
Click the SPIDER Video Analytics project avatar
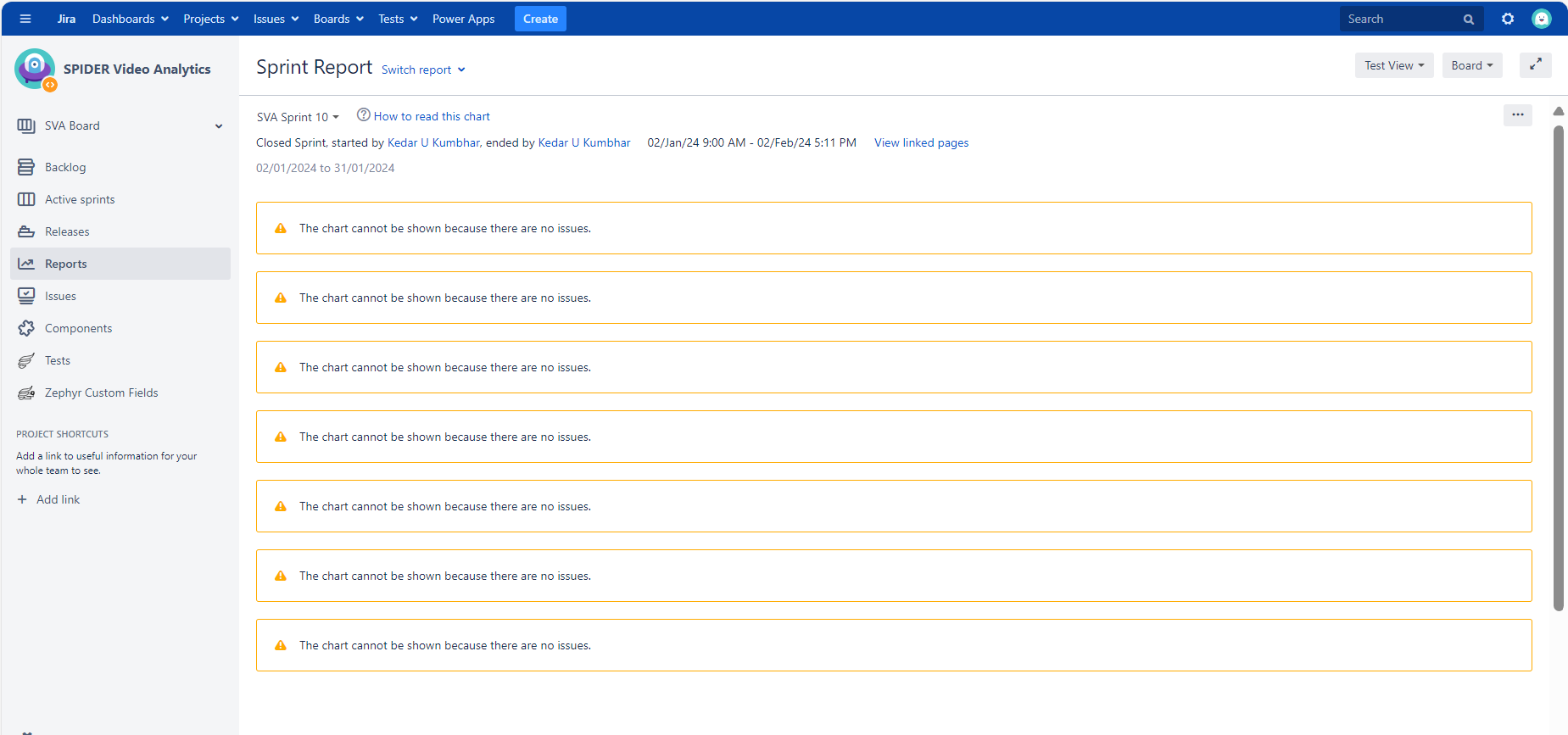pos(35,69)
